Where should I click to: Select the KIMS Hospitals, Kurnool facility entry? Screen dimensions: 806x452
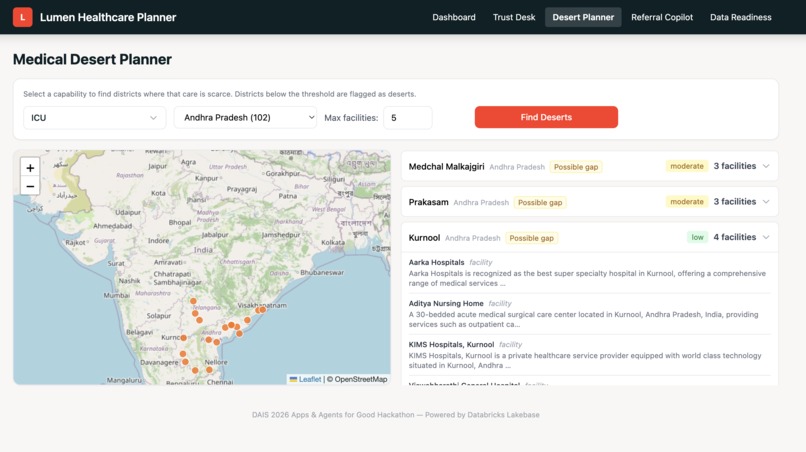pos(589,355)
